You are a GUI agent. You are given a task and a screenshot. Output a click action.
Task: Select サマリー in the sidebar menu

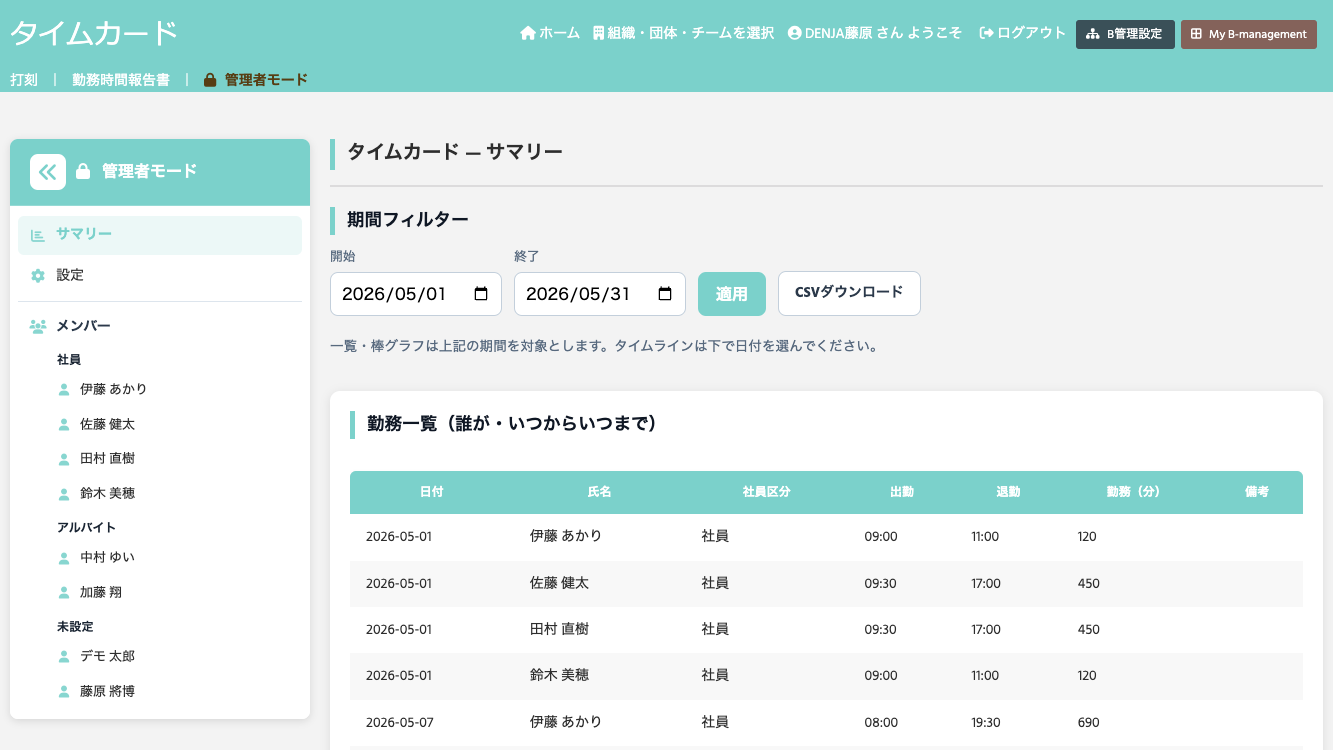[160, 235]
